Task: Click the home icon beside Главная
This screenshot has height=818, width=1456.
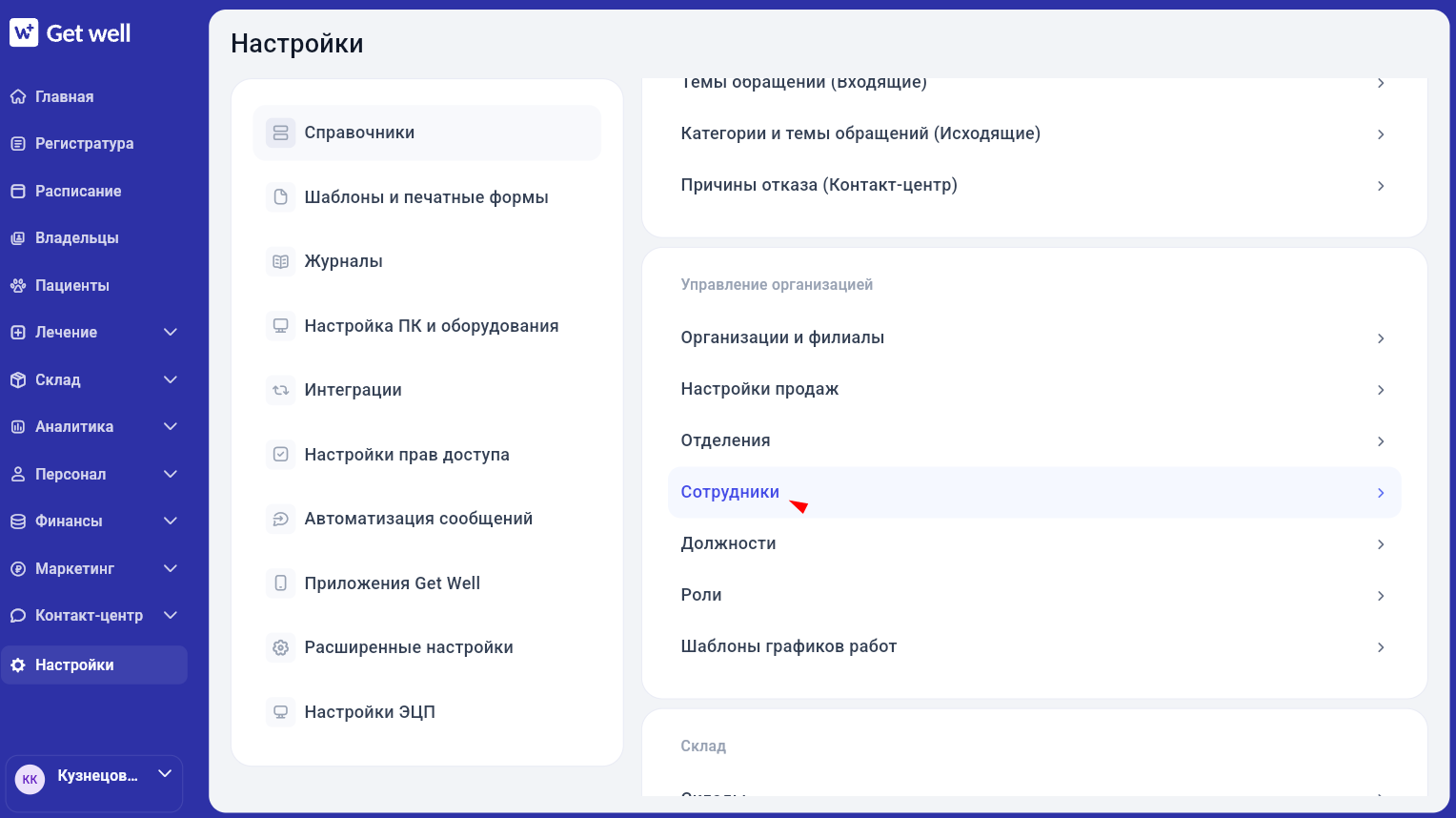Action: (18, 96)
